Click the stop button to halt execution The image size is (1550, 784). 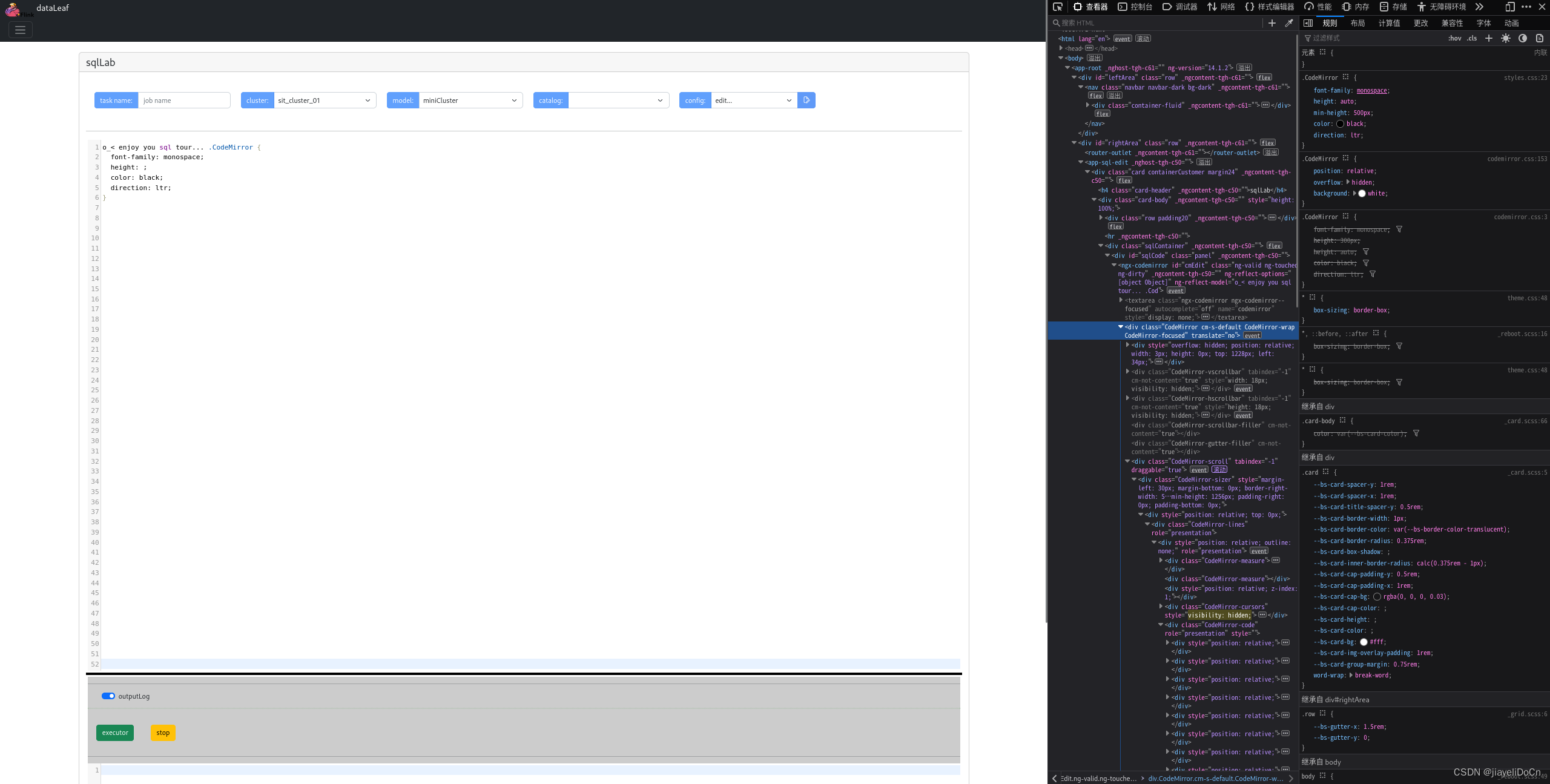162,732
